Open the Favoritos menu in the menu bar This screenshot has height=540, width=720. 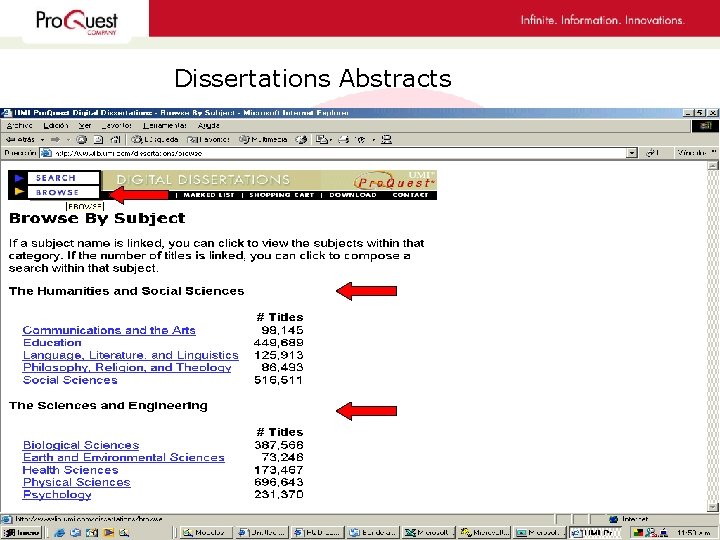coord(117,125)
